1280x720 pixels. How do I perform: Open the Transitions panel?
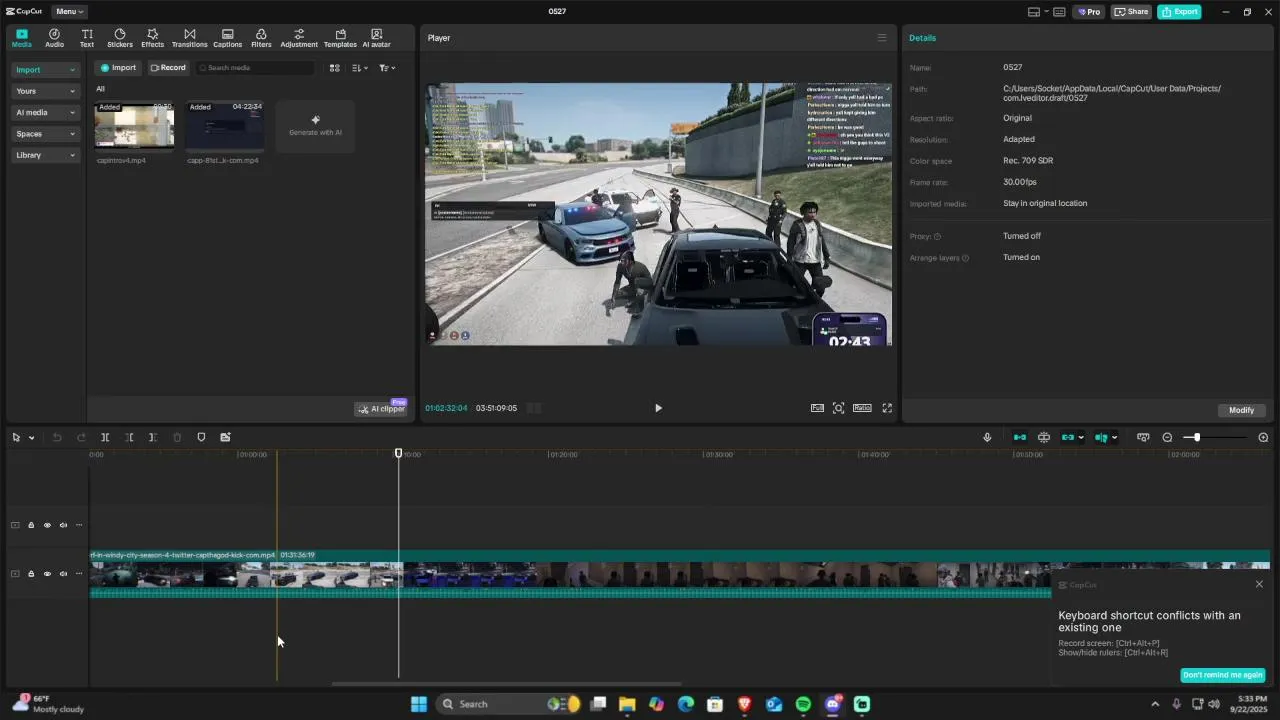pyautogui.click(x=189, y=38)
